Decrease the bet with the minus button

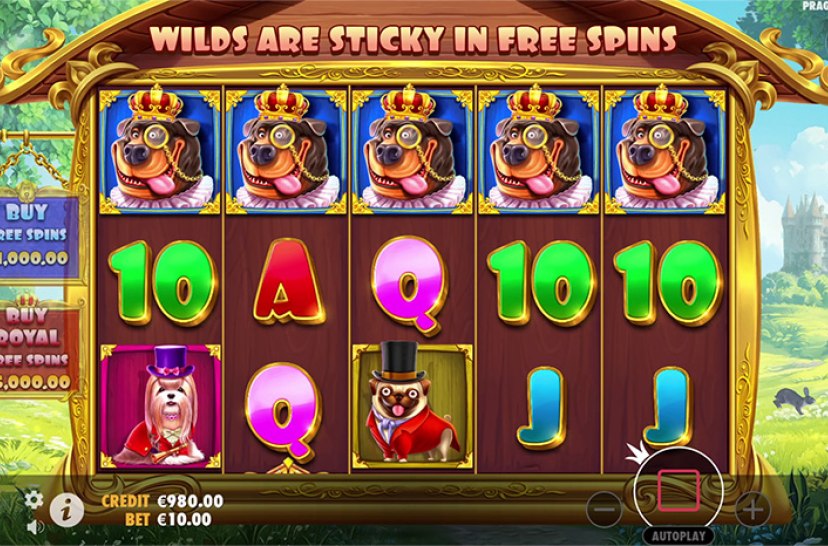click(x=604, y=510)
